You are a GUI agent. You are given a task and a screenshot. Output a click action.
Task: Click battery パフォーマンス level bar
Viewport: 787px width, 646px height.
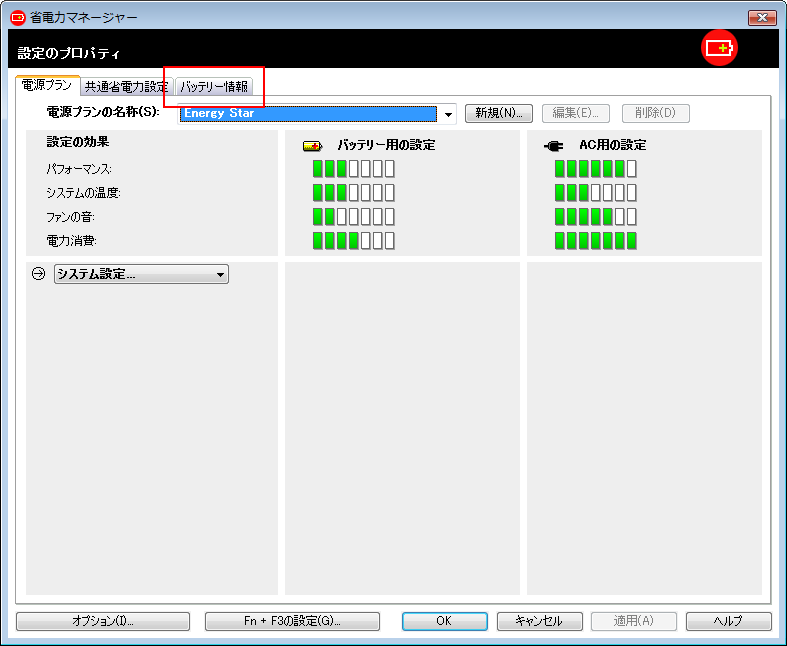click(353, 169)
